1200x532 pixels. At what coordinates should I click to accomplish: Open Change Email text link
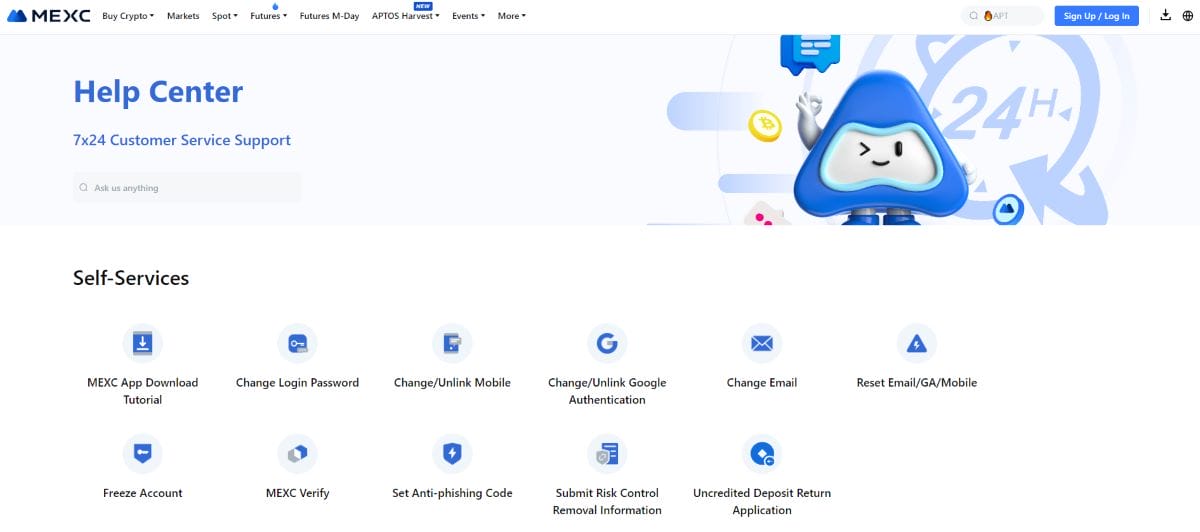pos(762,383)
